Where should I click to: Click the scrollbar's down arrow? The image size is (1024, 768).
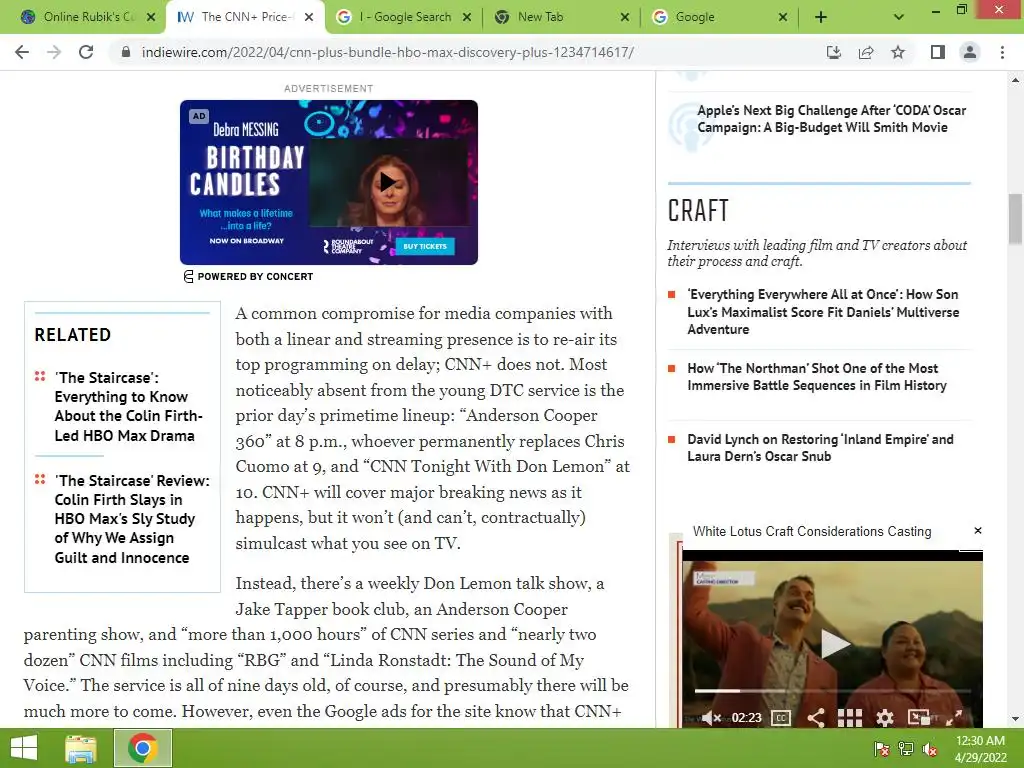[x=1015, y=719]
